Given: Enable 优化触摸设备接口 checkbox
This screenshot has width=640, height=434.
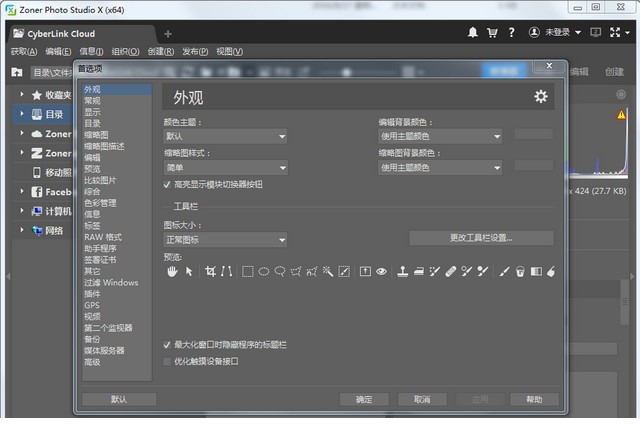Looking at the screenshot, I should (x=167, y=361).
